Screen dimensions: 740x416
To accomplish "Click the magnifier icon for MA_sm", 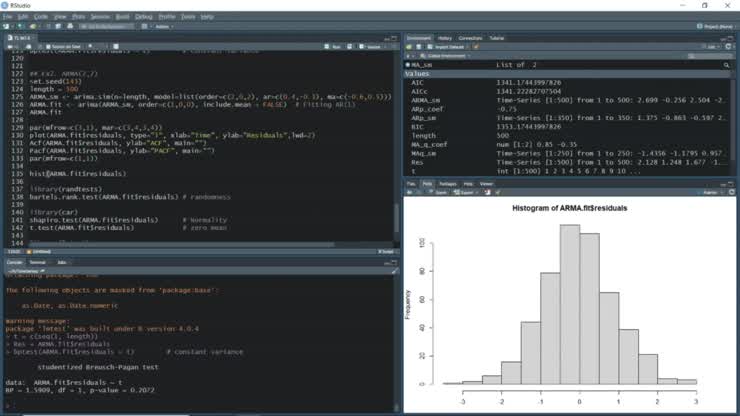I will click(726, 65).
